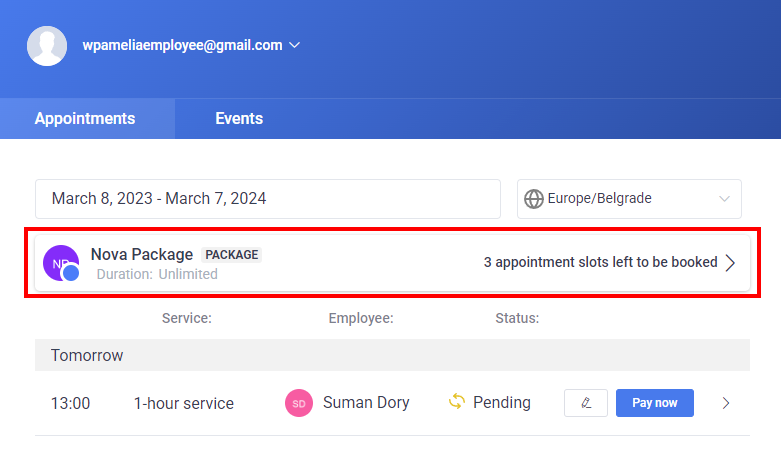Click '3 appointment slots left to be booked'
781x458 pixels.
600,263
